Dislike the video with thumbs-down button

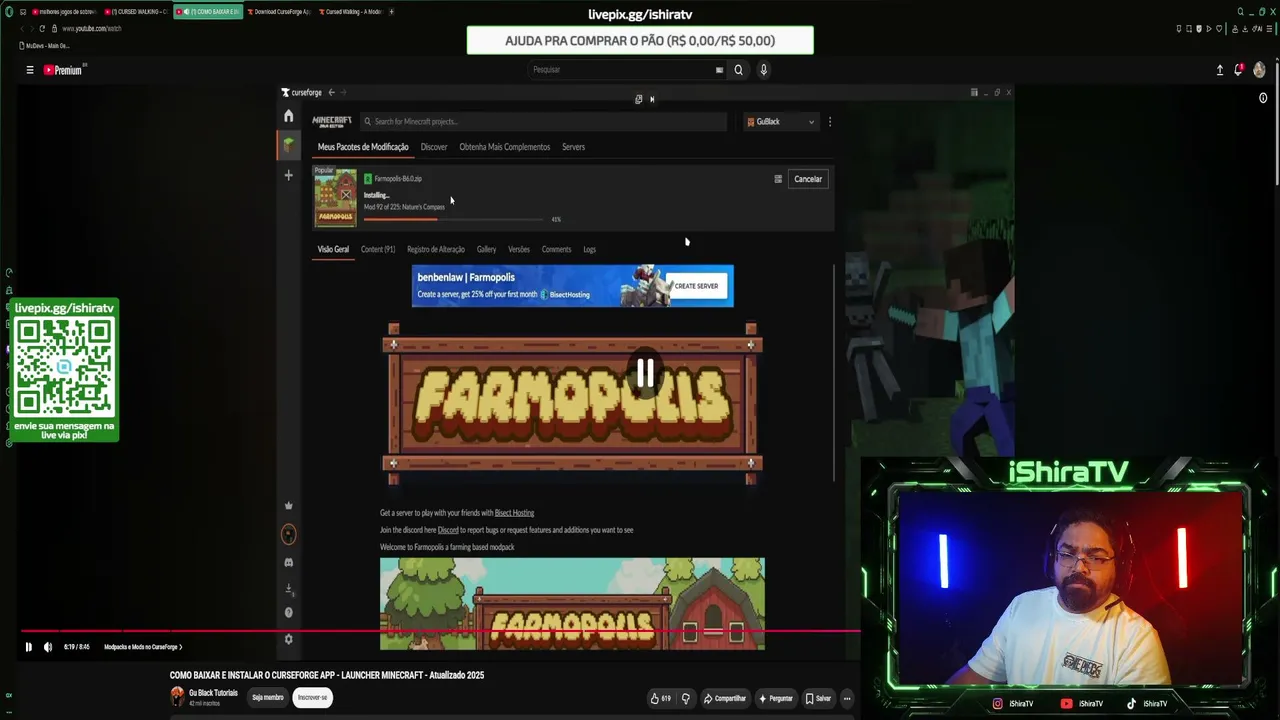685,698
